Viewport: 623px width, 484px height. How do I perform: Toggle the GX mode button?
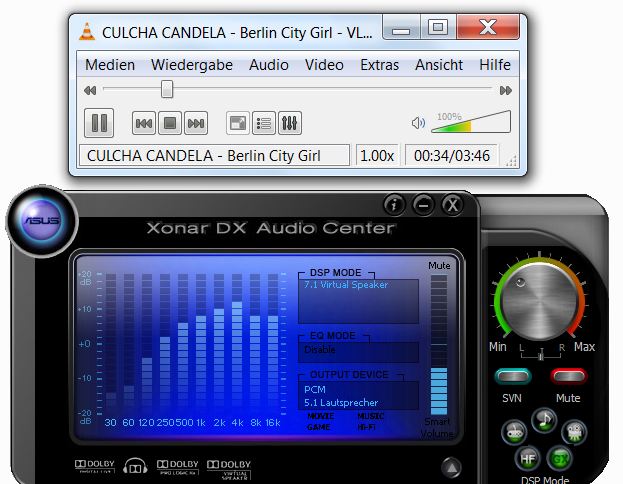click(x=560, y=459)
